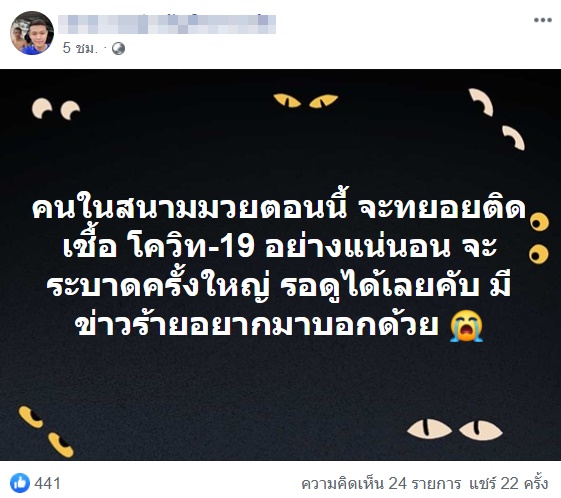The image size is (561, 498).
Task: Click the poster's profile picture
Action: pos(32,33)
